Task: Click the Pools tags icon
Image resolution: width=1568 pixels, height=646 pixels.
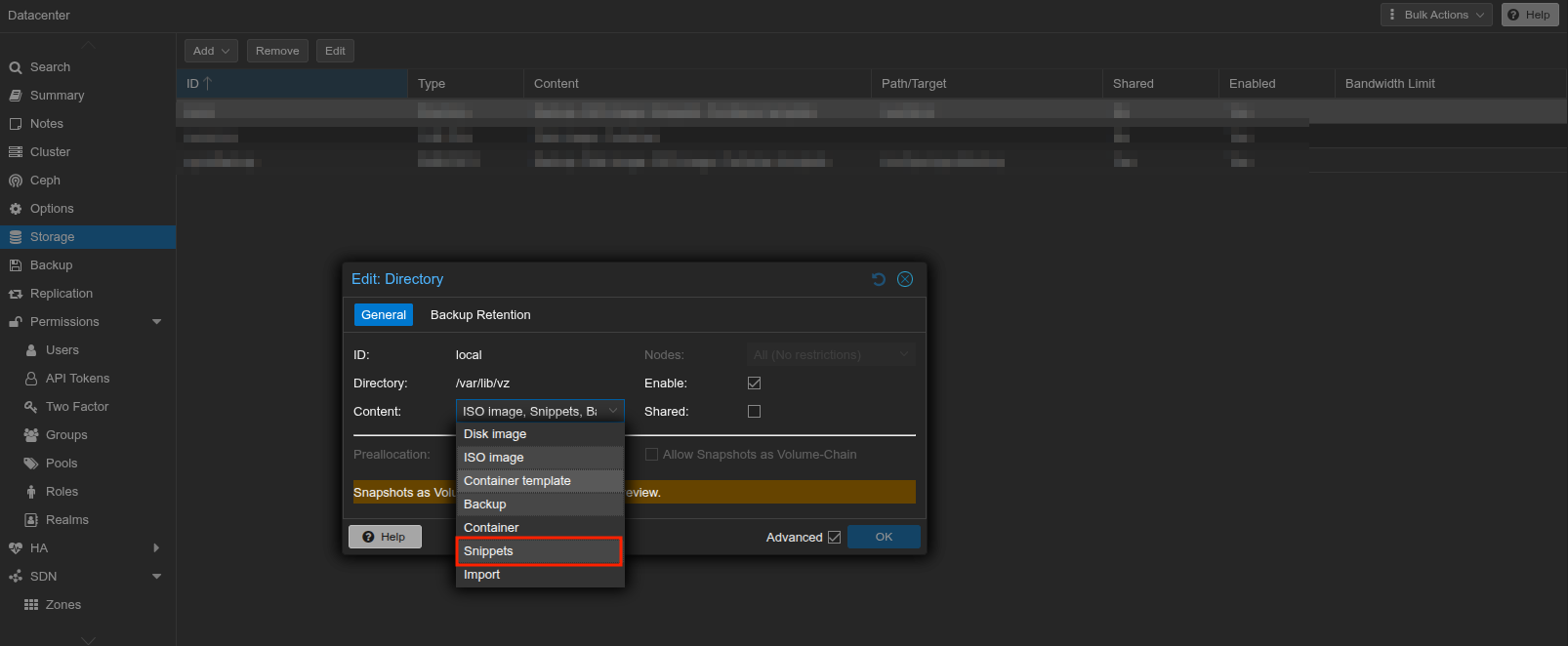Action: click(31, 464)
